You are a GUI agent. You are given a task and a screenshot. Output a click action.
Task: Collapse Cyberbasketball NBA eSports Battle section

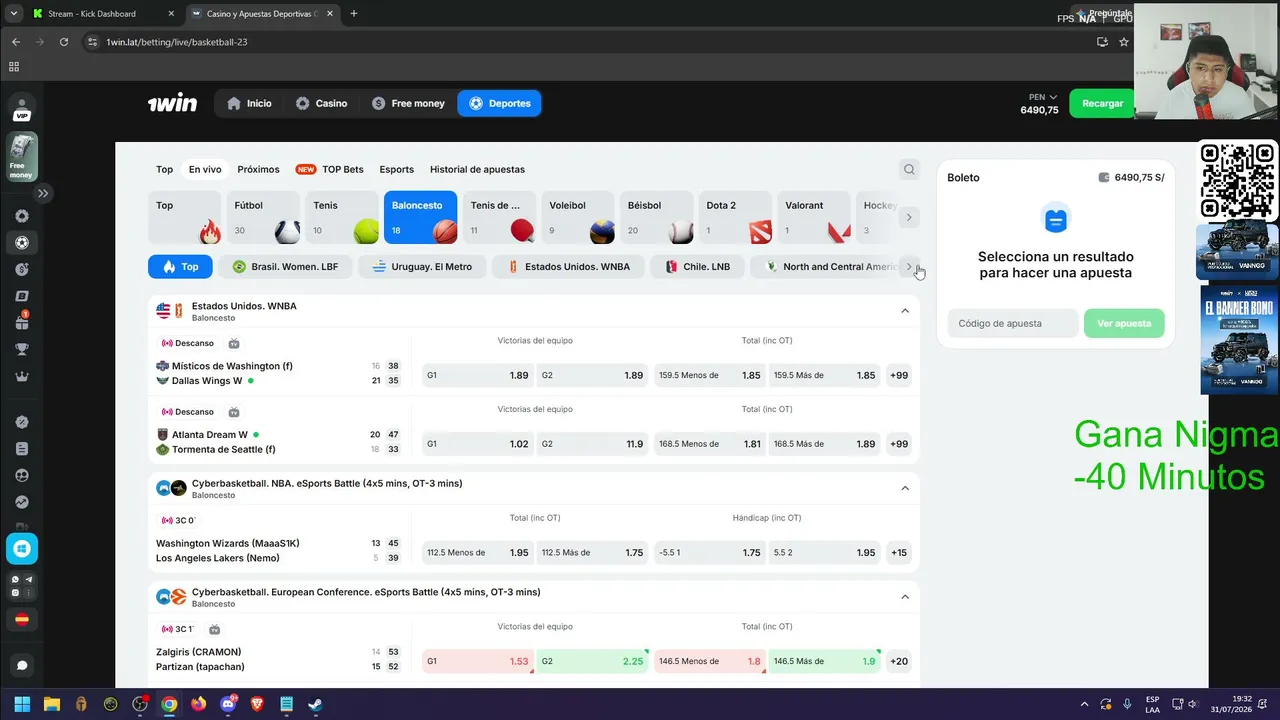pos(905,488)
